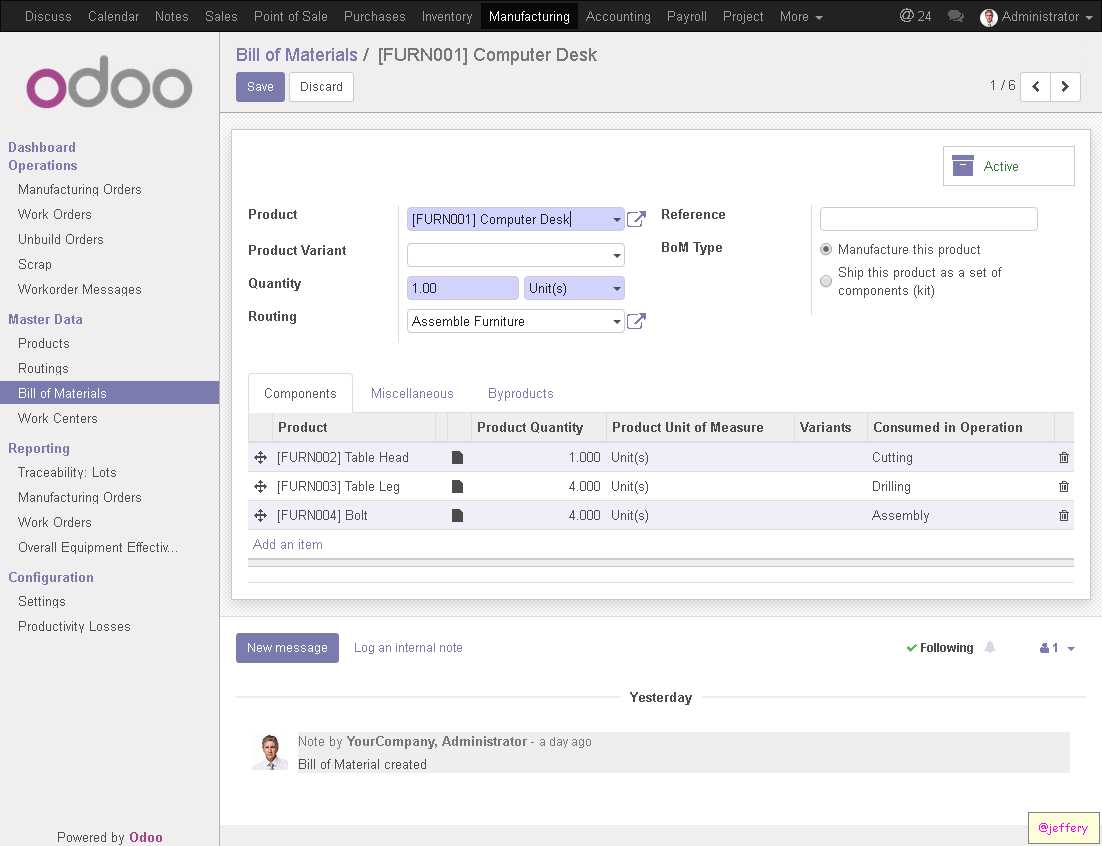Expand the Administrator user menu caret

coord(1089,17)
